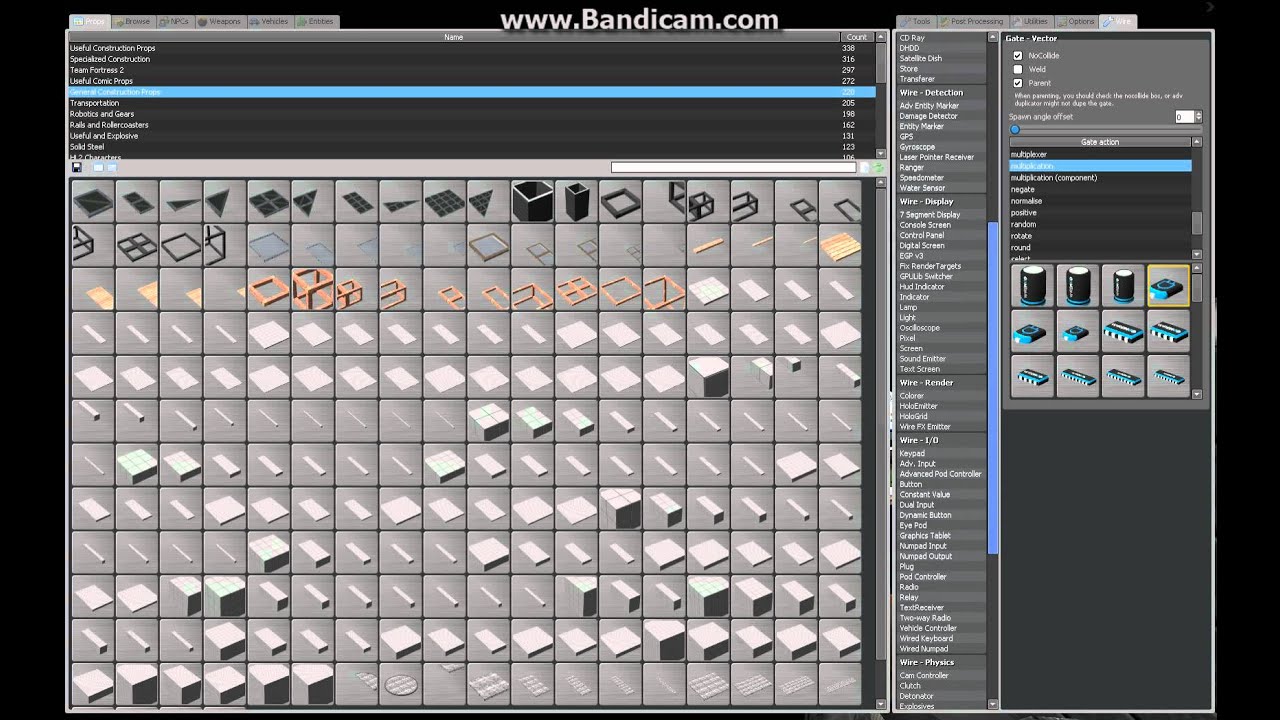This screenshot has width=1280, height=720.
Task: Switch to the Weapons tab
Action: 220,21
